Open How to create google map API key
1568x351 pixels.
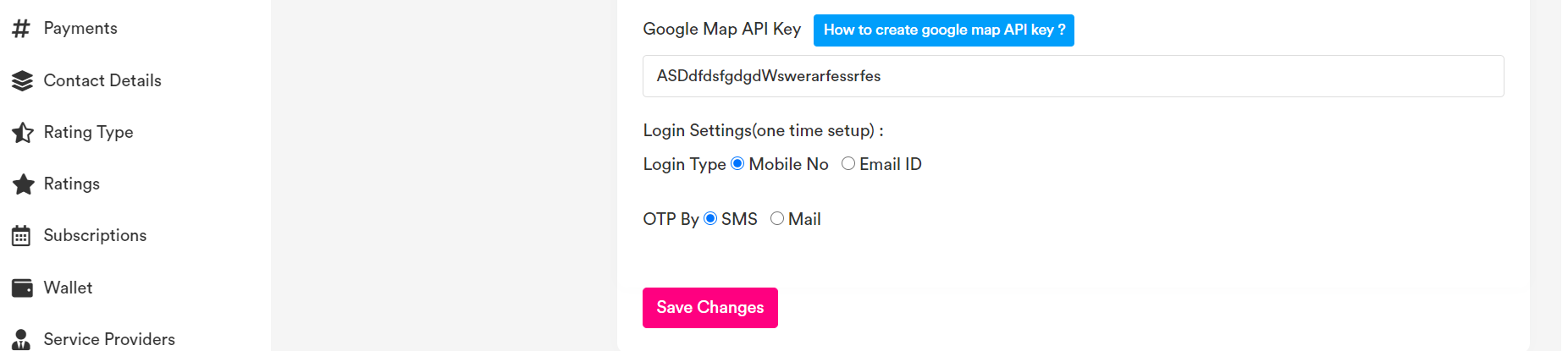click(x=943, y=30)
